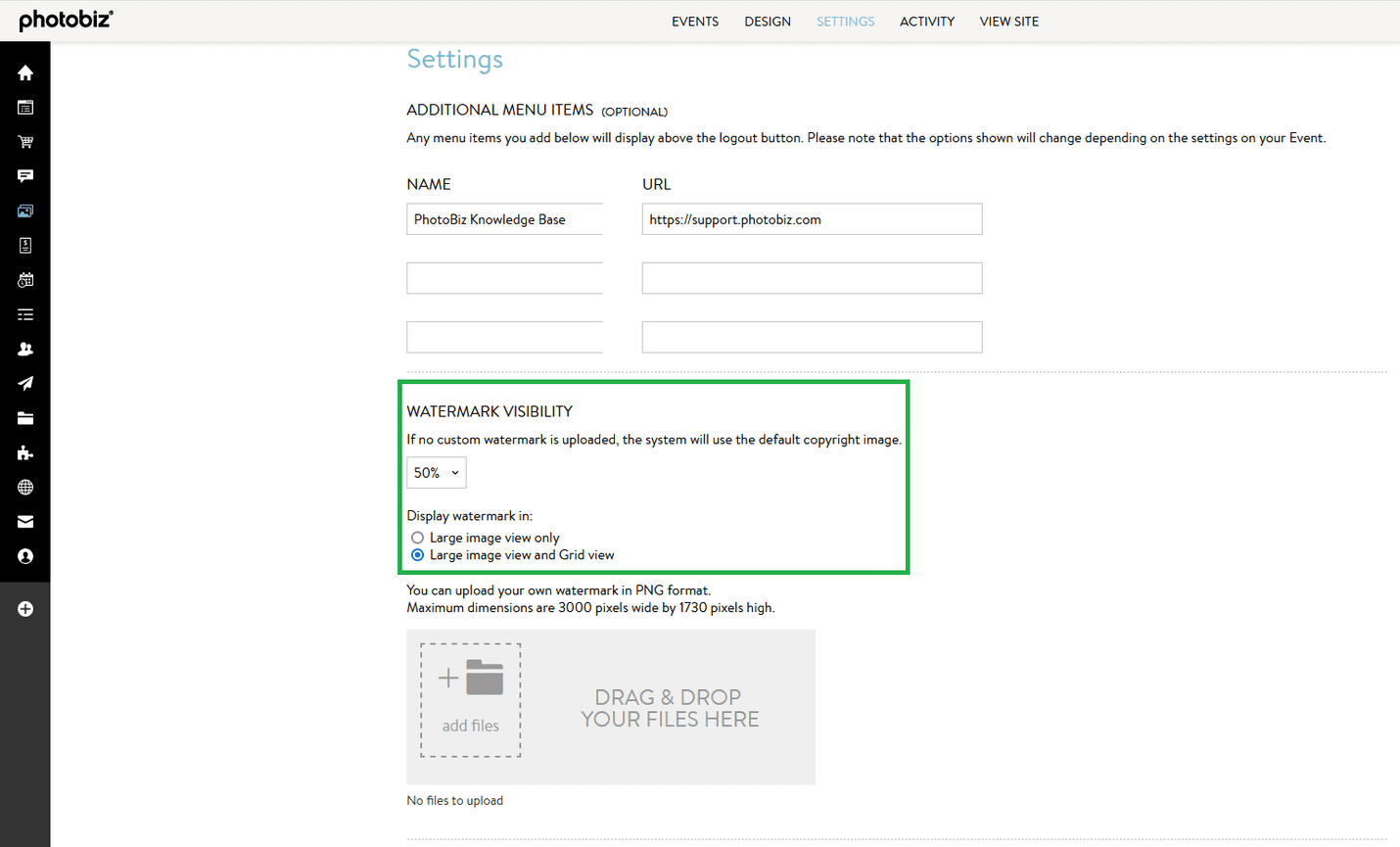Select Large image view only radio button

(418, 537)
